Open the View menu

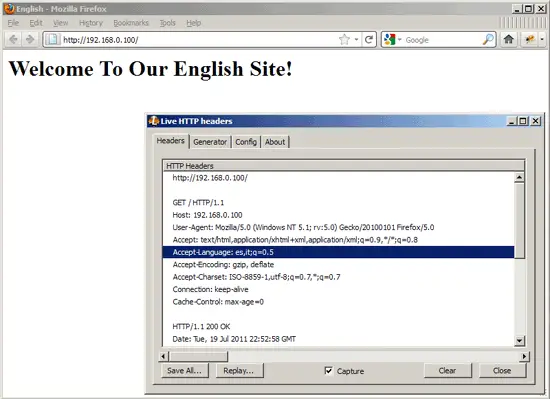60,23
